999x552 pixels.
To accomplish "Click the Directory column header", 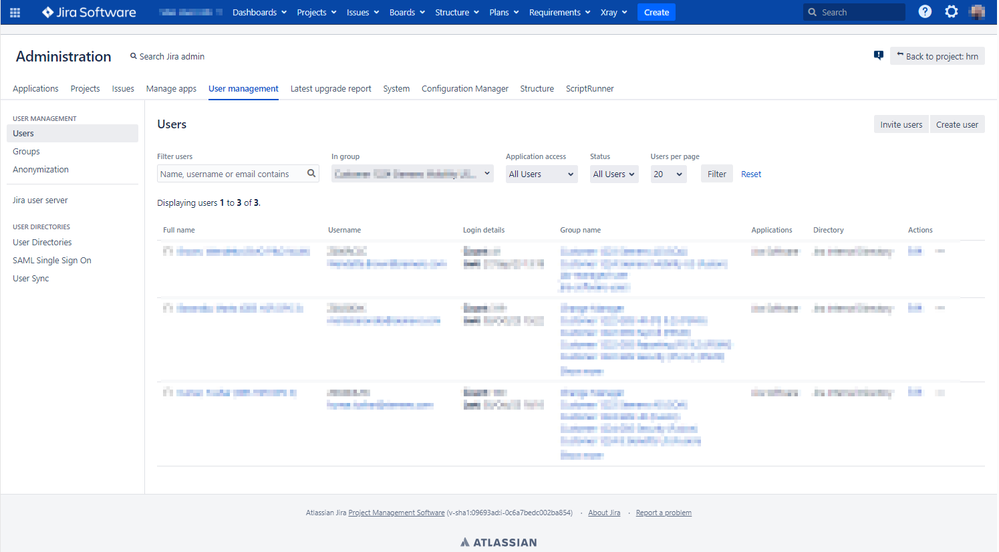I will click(x=828, y=230).
